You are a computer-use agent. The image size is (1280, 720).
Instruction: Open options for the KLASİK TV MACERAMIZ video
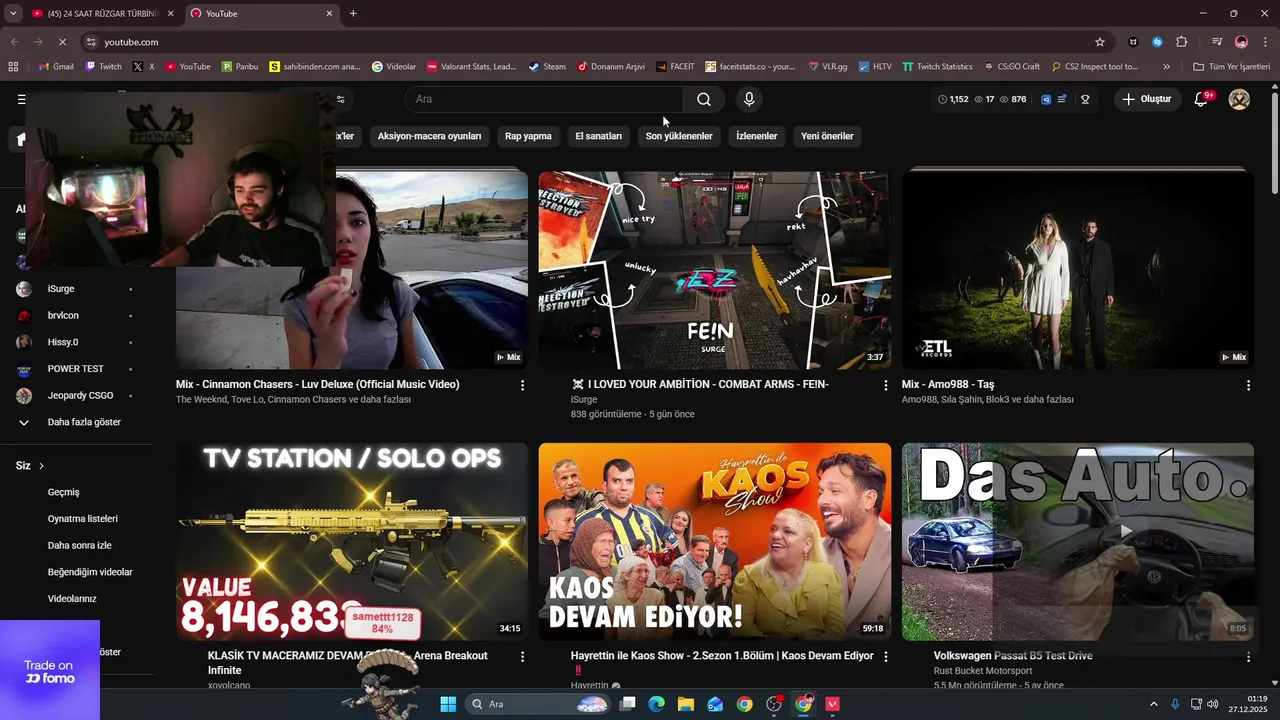click(522, 657)
